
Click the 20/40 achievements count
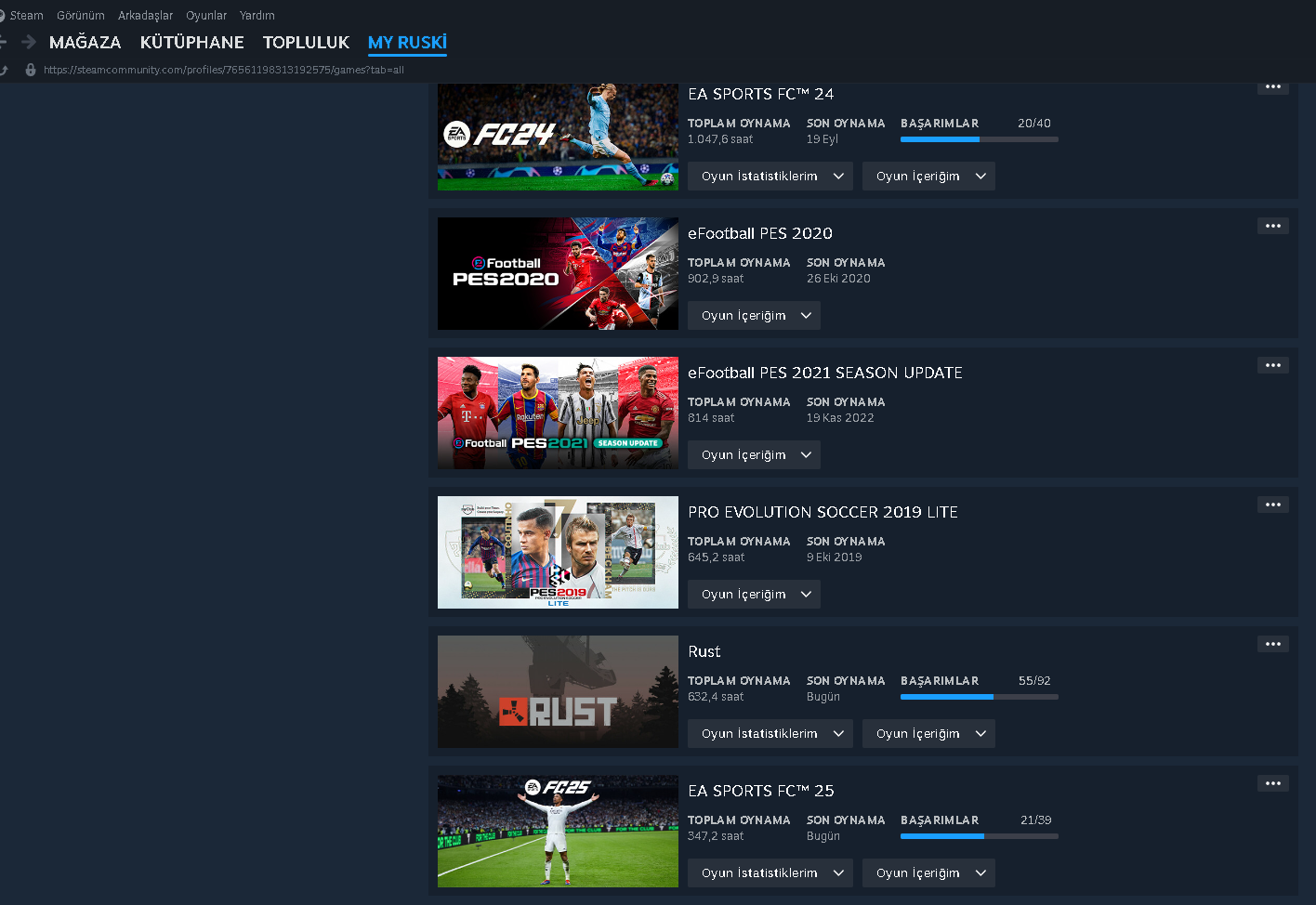1034,124
